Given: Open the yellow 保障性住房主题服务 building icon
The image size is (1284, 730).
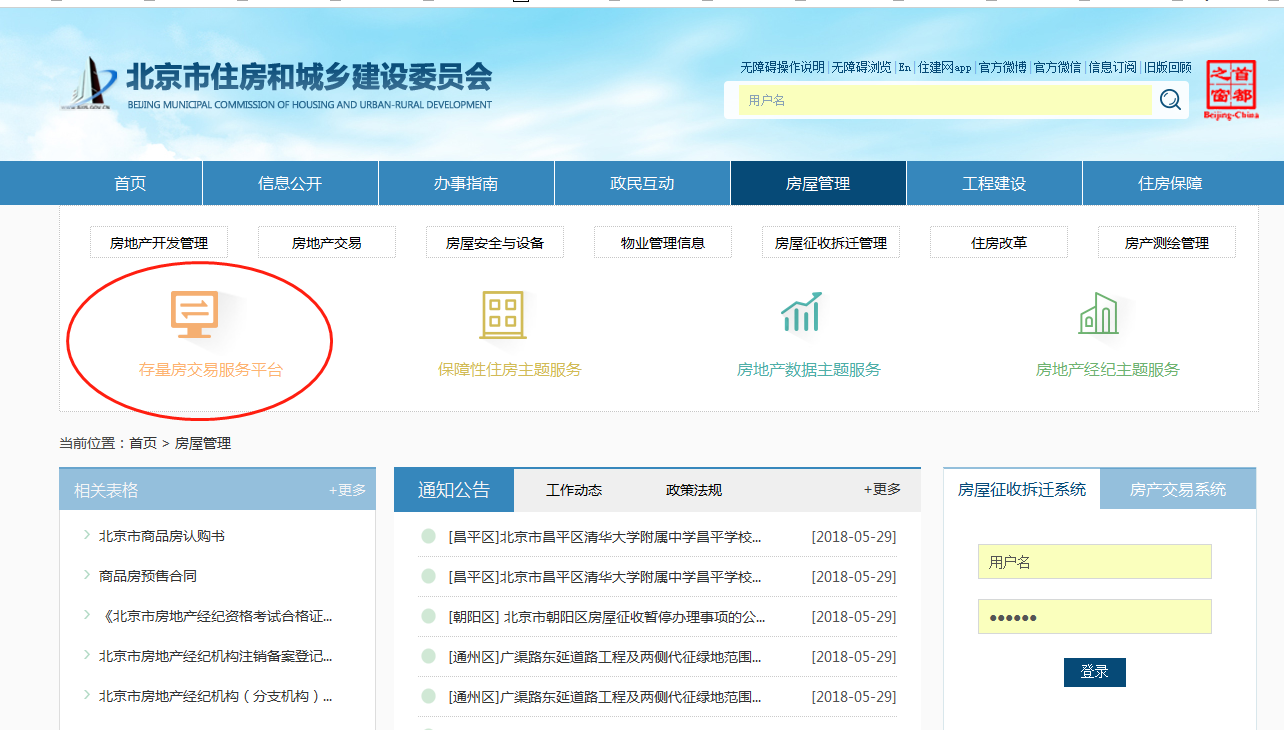Looking at the screenshot, I should pyautogui.click(x=503, y=313).
